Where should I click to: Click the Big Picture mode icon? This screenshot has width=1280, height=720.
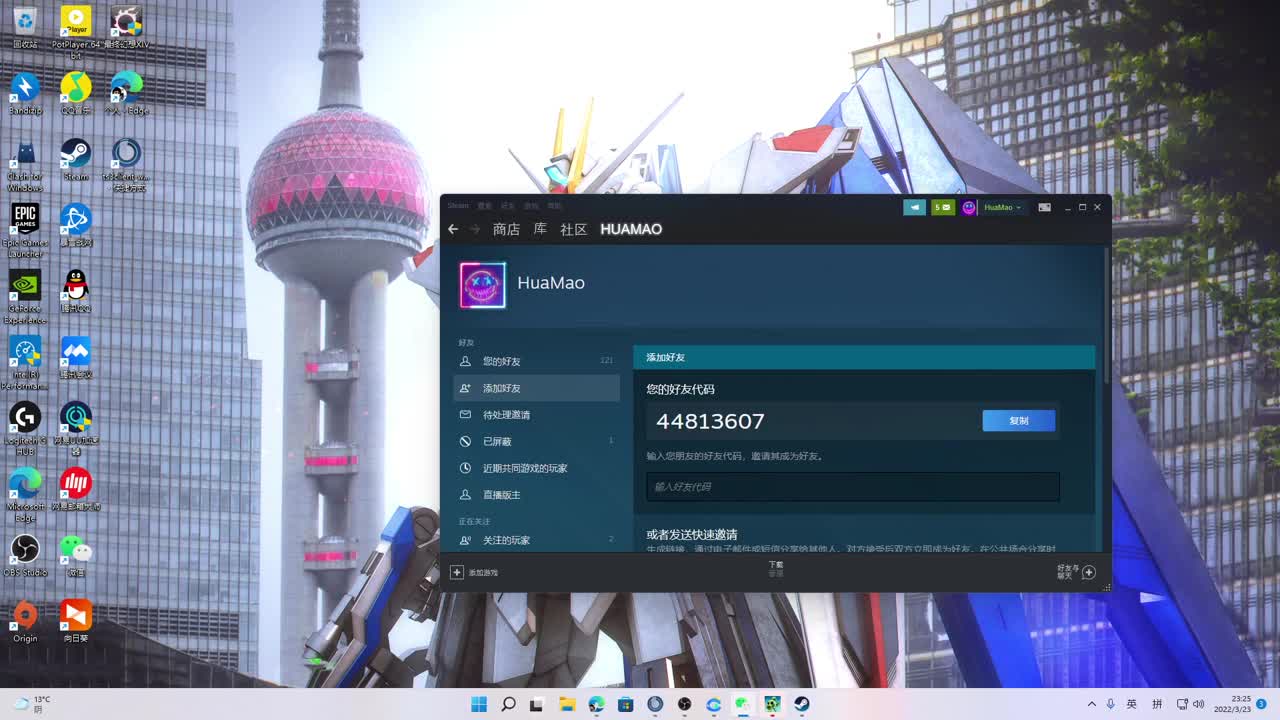coord(1044,207)
